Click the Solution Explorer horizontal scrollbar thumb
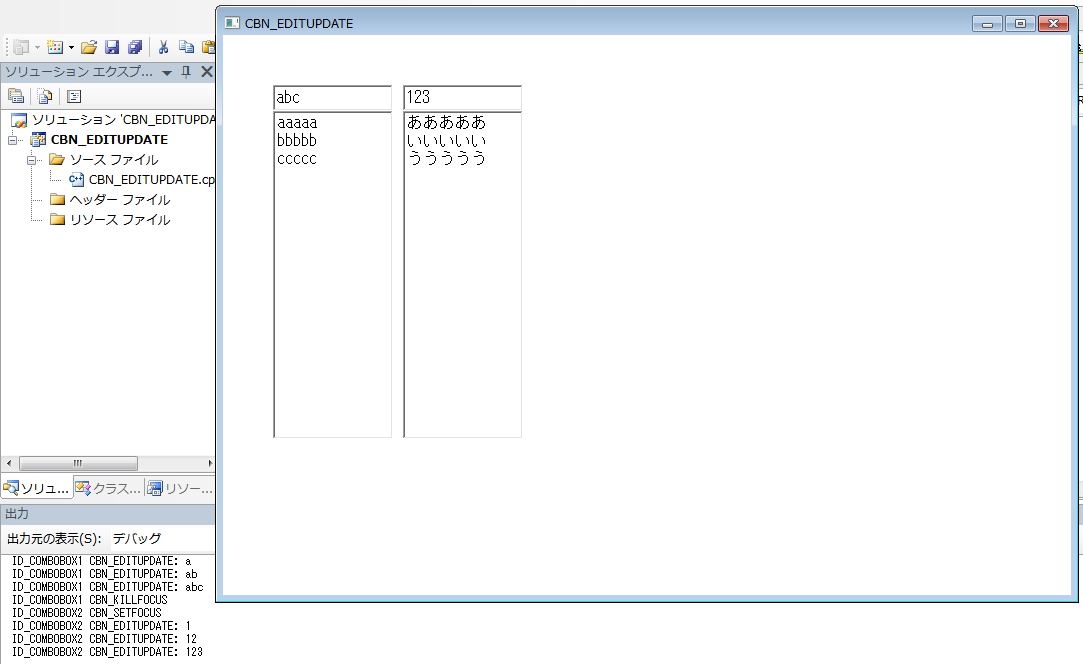This screenshot has height=664, width=1083. pyautogui.click(x=78, y=463)
